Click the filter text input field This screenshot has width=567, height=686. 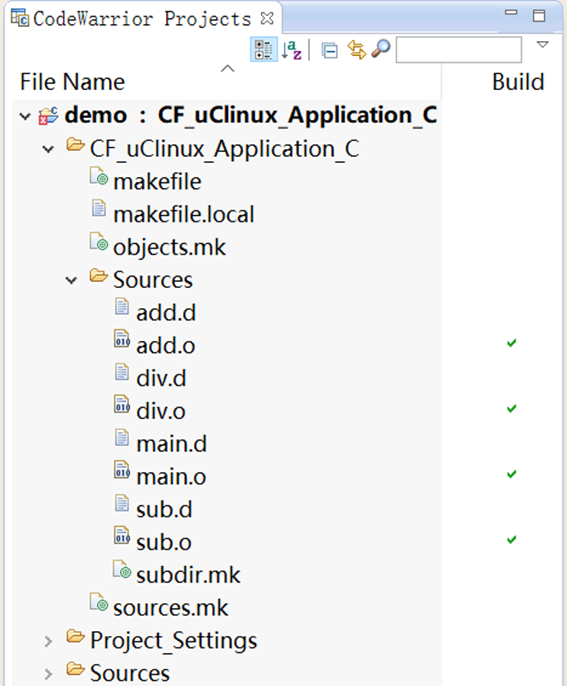click(458, 49)
